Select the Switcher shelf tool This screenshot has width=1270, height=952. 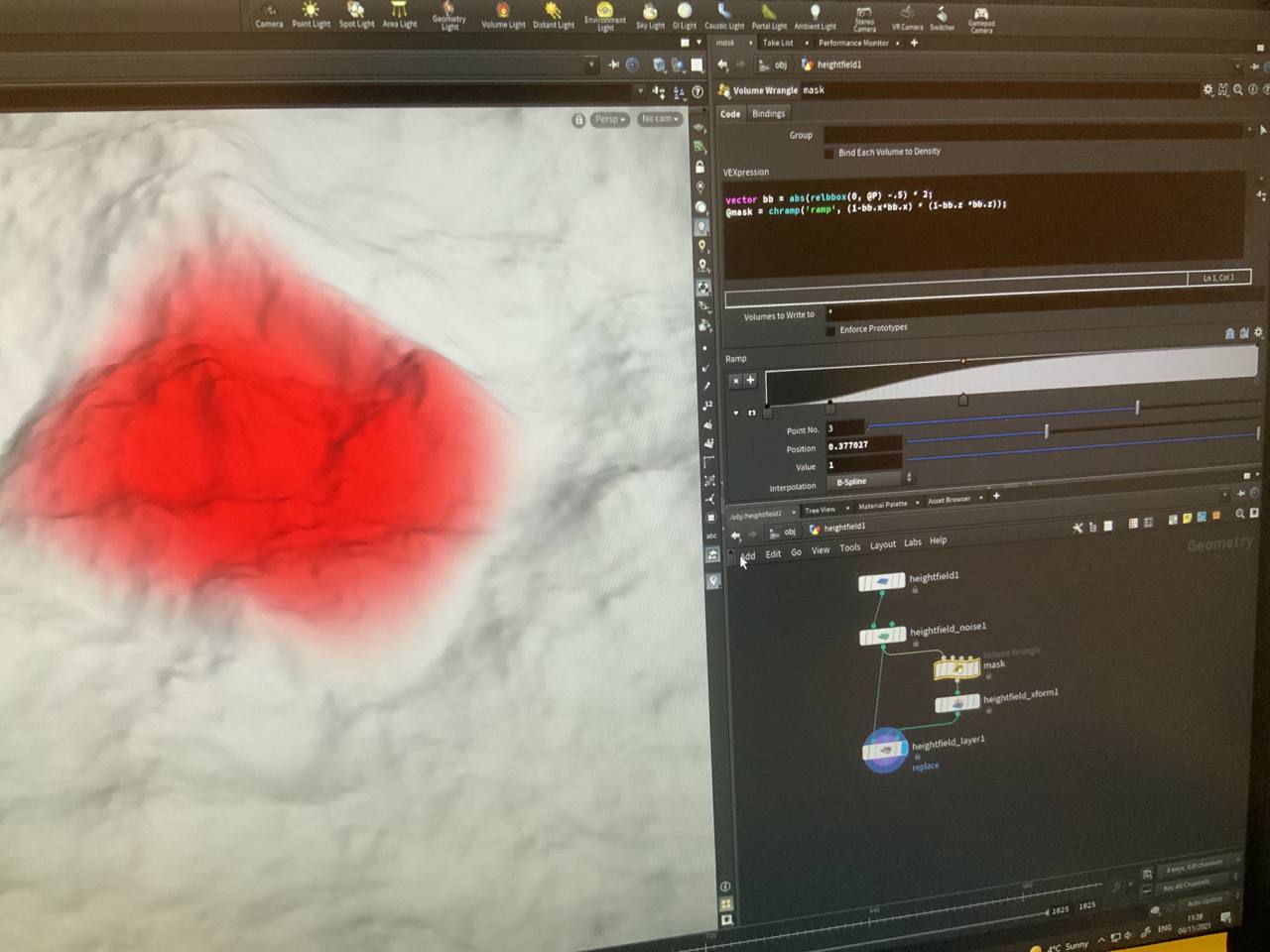point(942,18)
